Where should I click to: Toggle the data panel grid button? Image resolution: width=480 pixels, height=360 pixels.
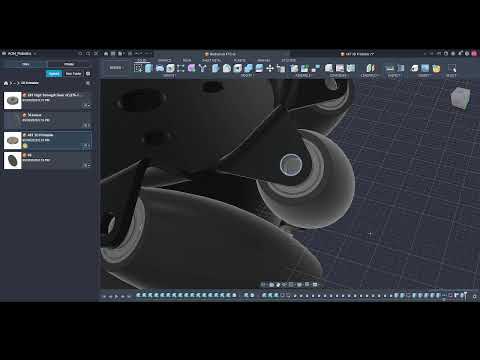click(88, 74)
